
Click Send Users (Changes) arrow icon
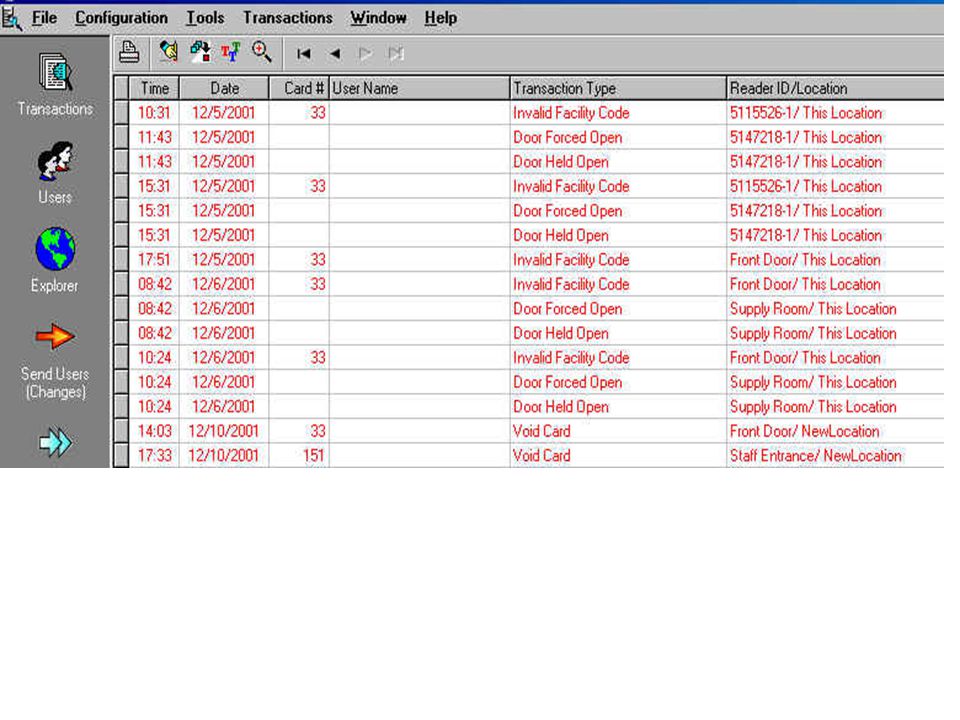pyautogui.click(x=55, y=336)
